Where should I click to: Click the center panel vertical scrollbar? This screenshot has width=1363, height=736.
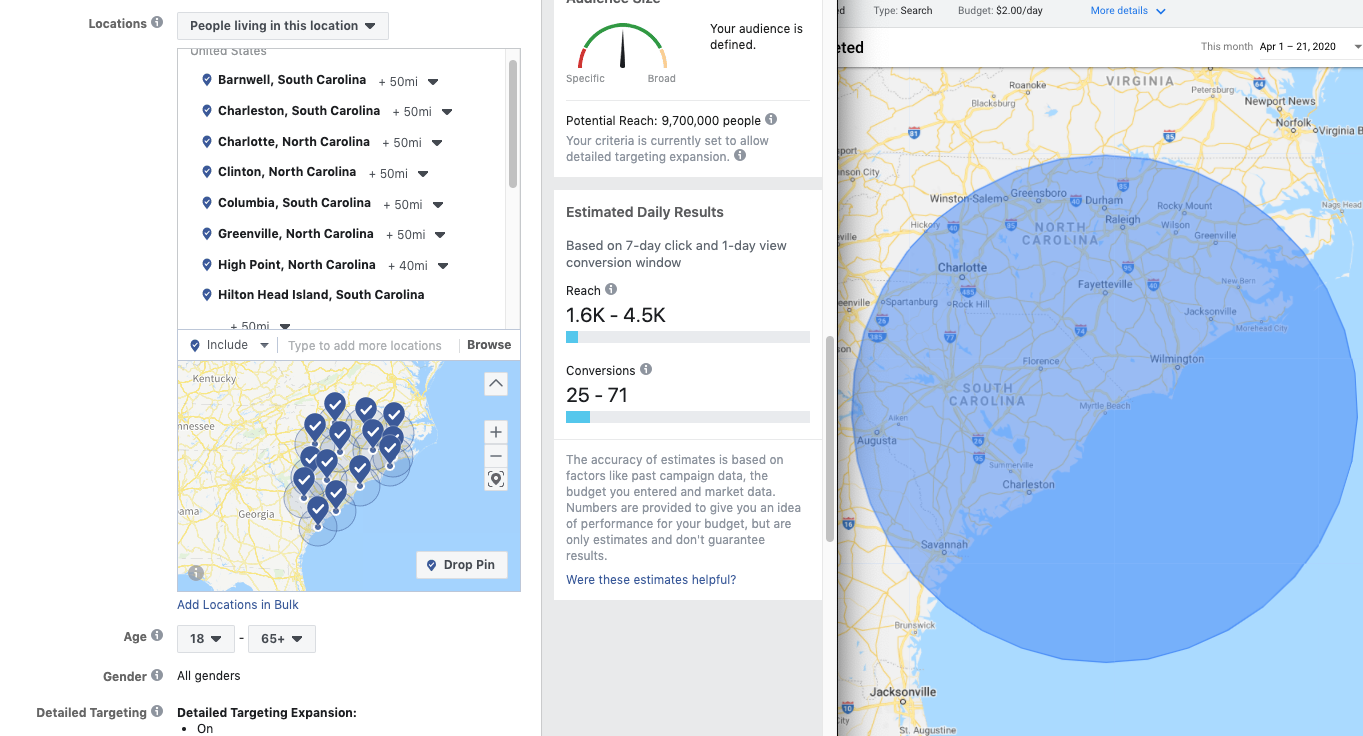pos(829,440)
